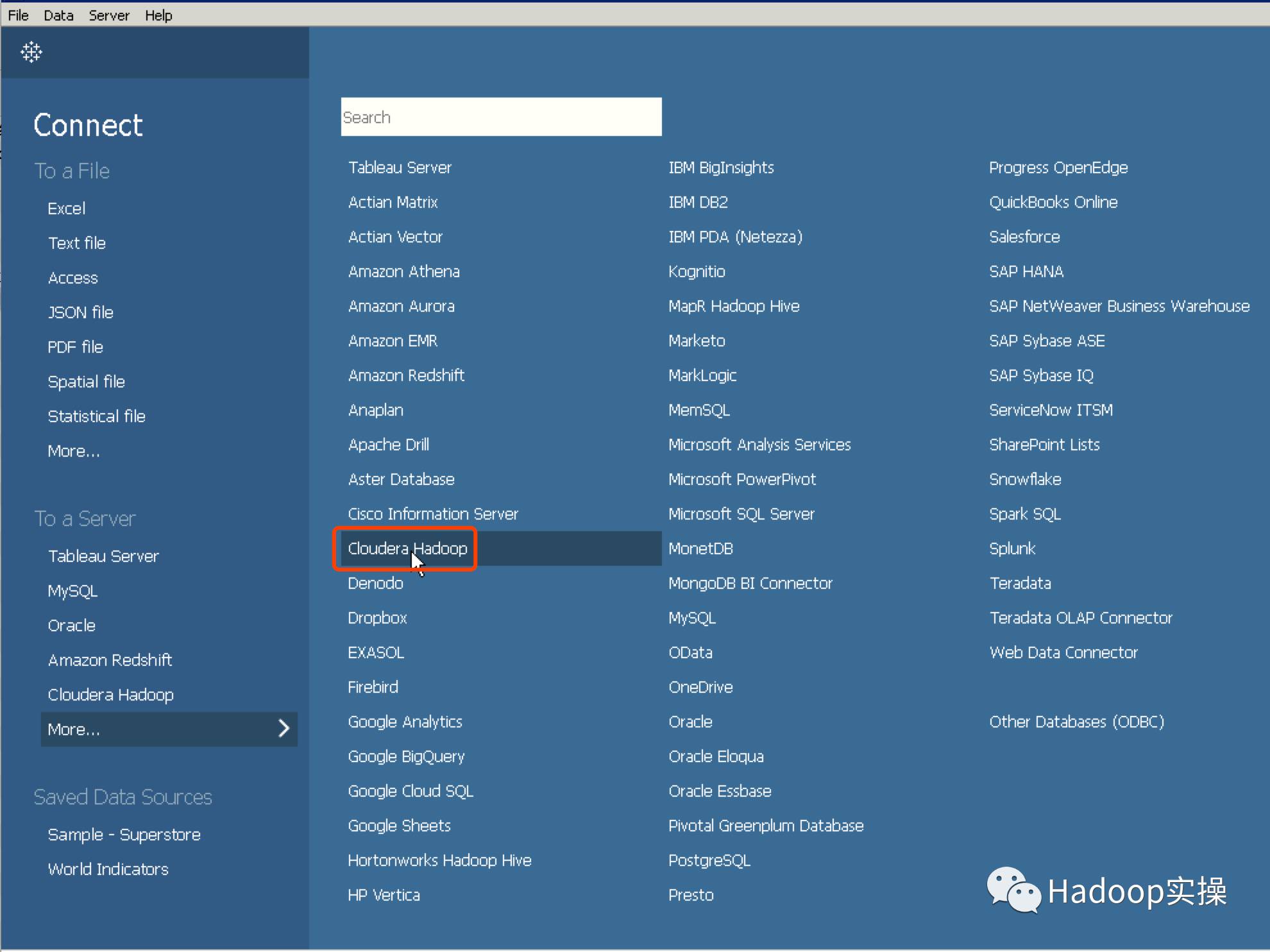Choose MapR Hadoop Hive connector
The width and height of the screenshot is (1270, 952).
(x=734, y=306)
